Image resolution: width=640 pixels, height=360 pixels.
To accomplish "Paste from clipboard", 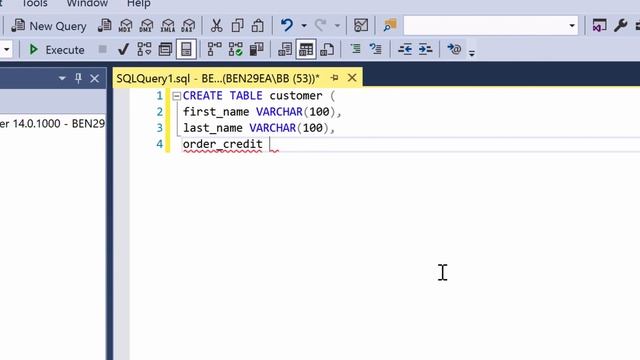I will tap(258, 26).
